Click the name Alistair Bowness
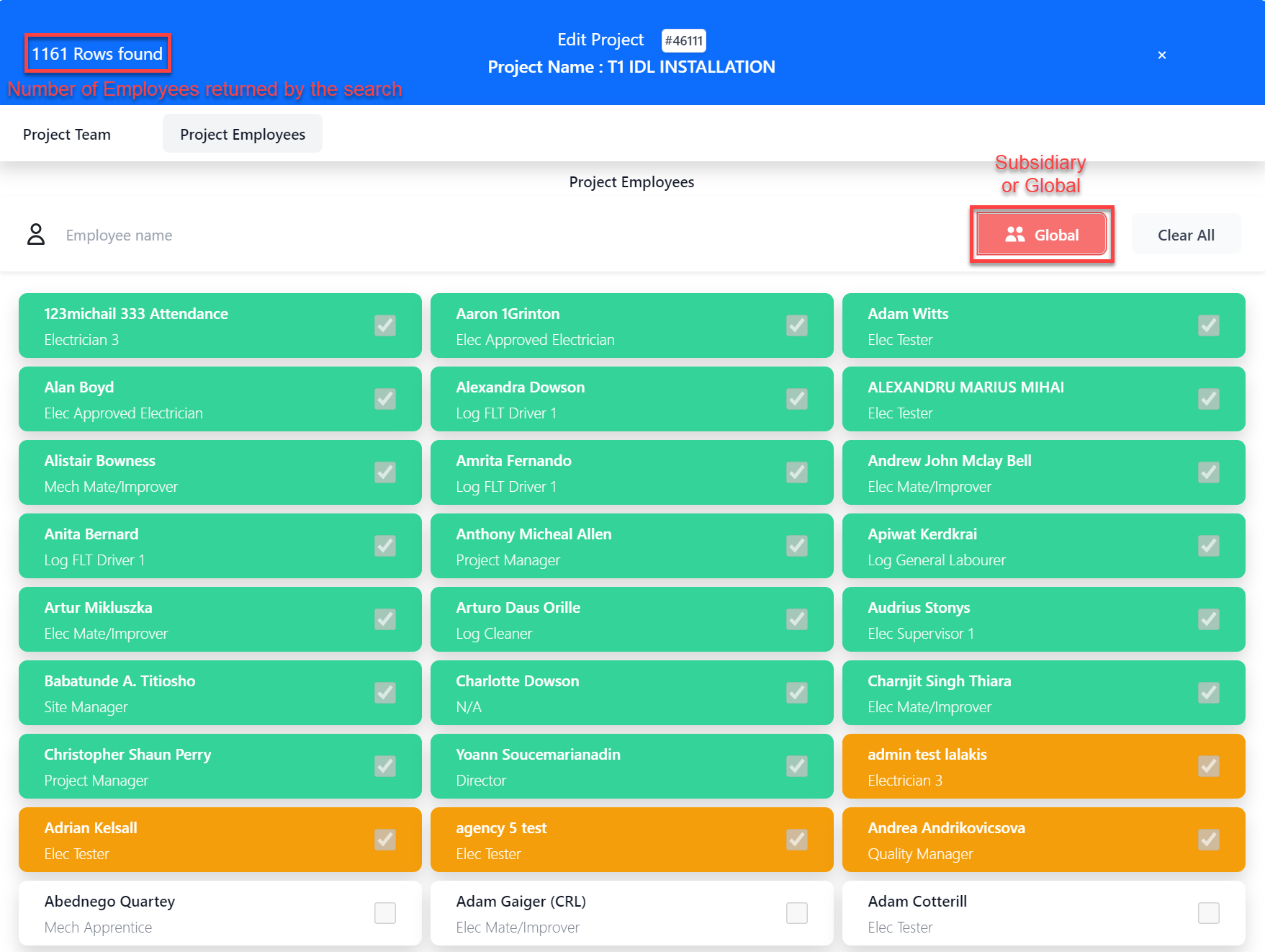Screen dimensions: 1265x952 (x=100, y=461)
